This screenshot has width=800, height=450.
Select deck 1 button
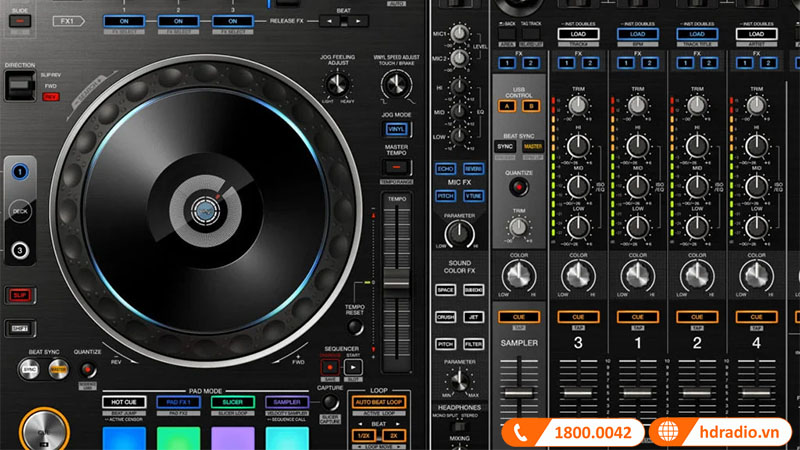pyautogui.click(x=19, y=172)
